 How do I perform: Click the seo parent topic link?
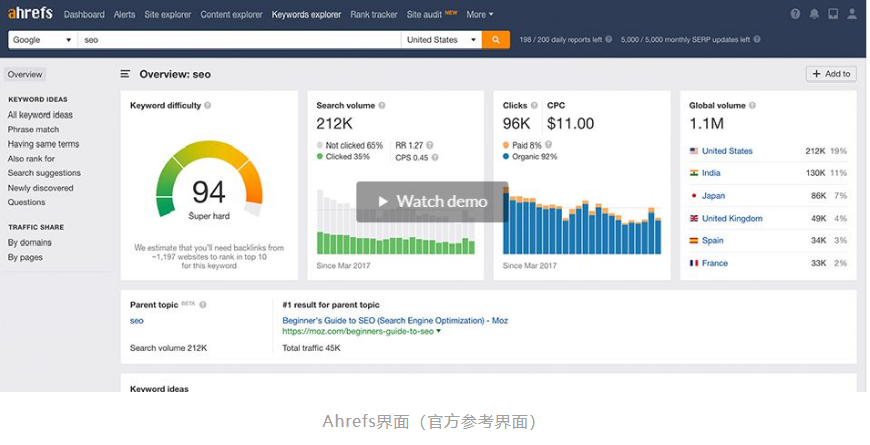coord(136,321)
